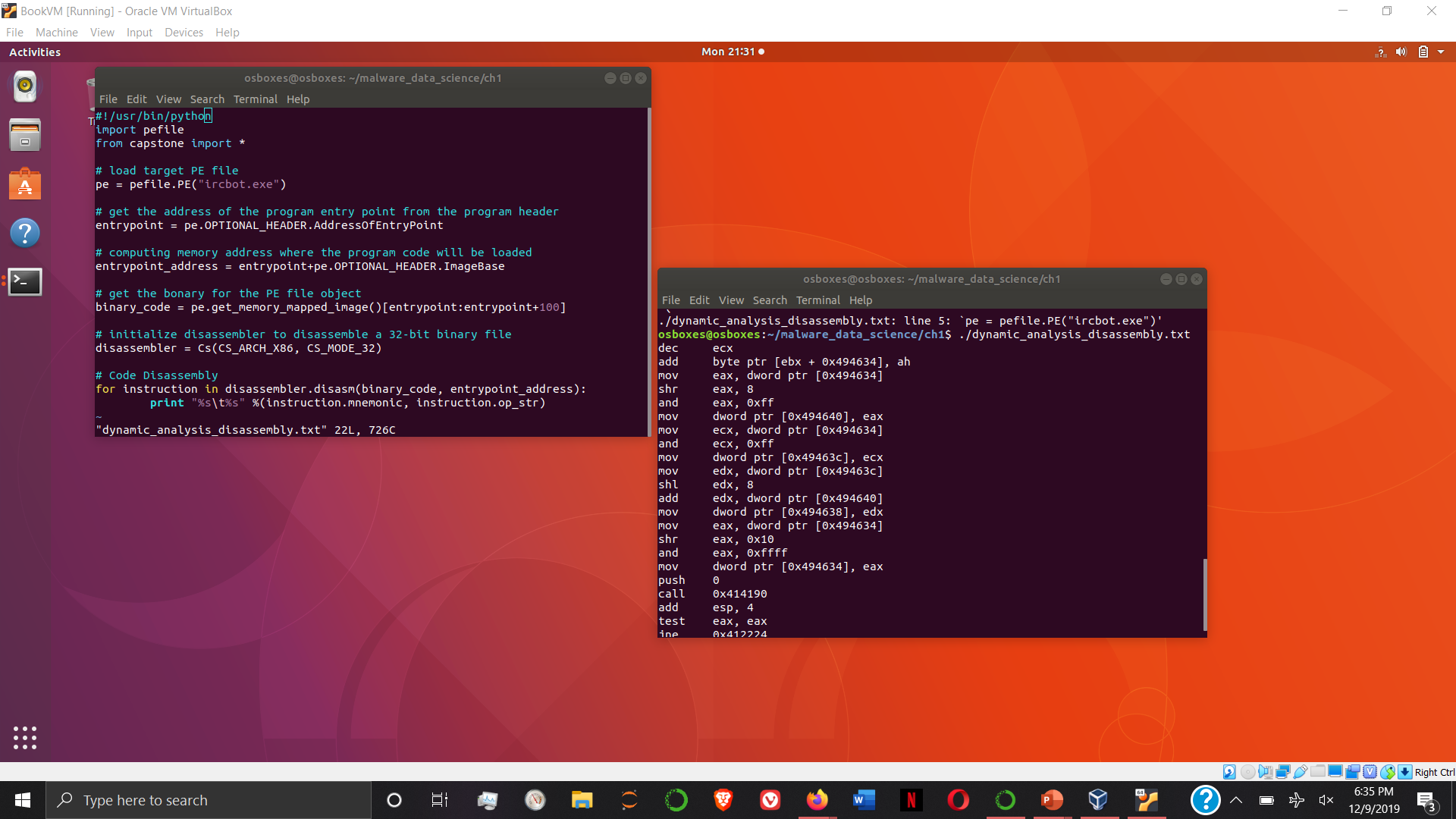Open Search menu in disassembly output terminal
This screenshot has height=819, width=1456.
click(770, 300)
